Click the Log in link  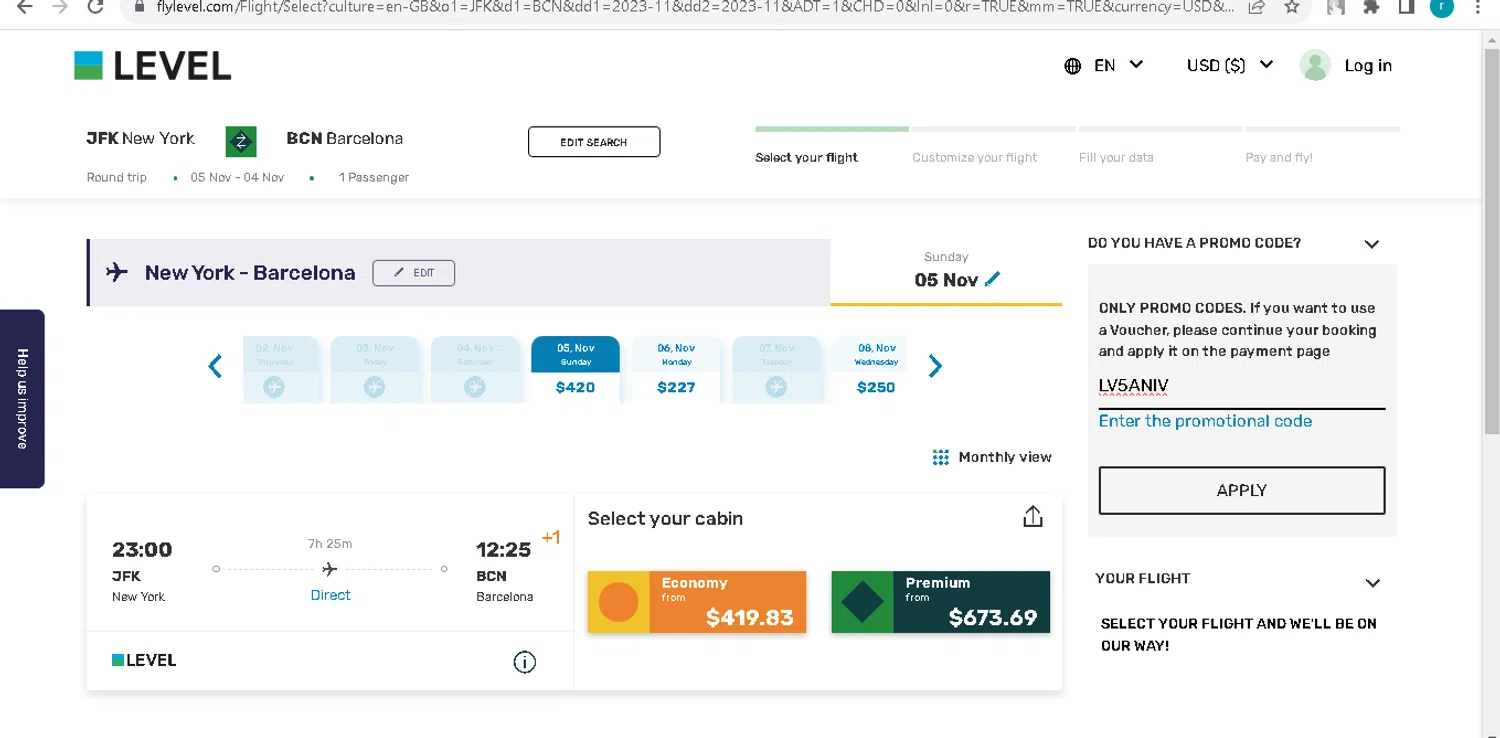pos(1368,65)
